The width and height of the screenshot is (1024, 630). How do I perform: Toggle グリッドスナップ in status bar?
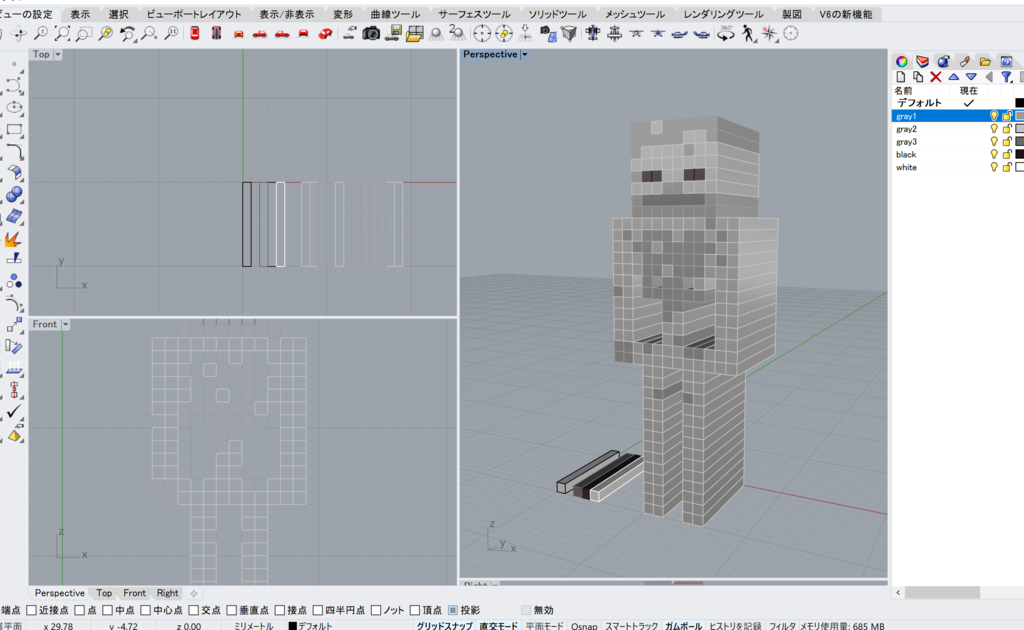tap(444, 625)
